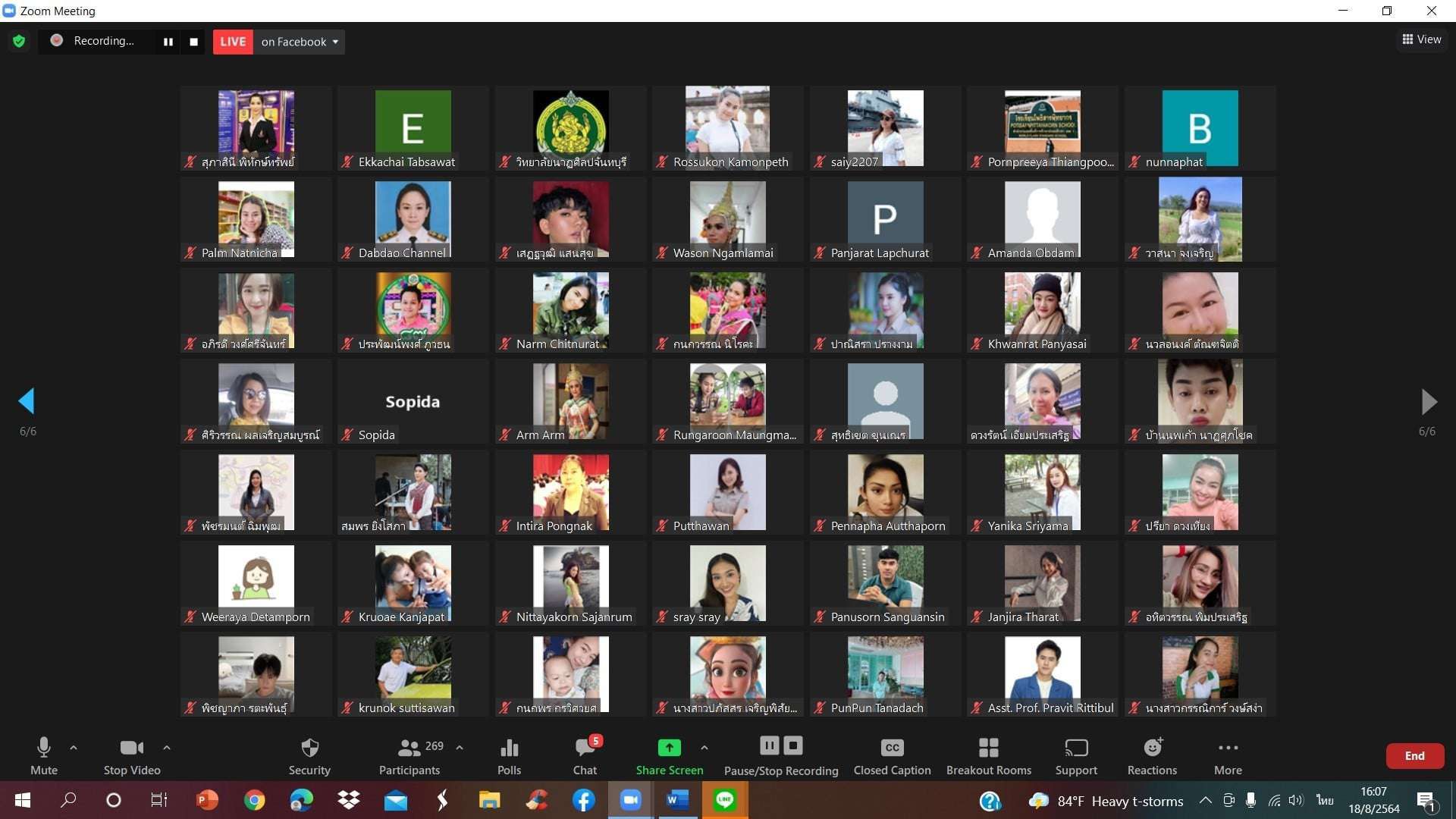
Task: Open the View layout menu
Action: click(1421, 39)
